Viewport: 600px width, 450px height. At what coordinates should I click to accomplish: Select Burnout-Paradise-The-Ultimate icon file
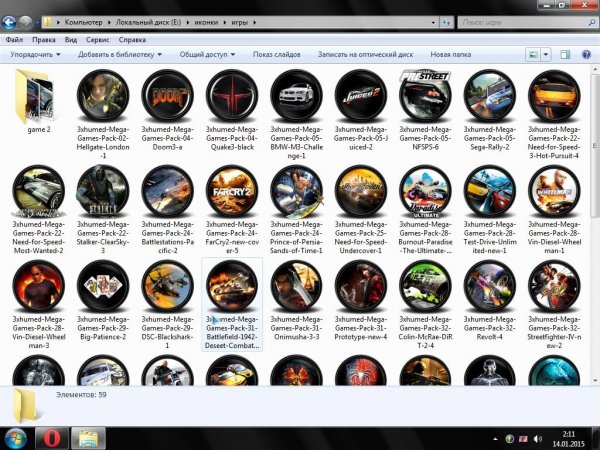pos(425,209)
